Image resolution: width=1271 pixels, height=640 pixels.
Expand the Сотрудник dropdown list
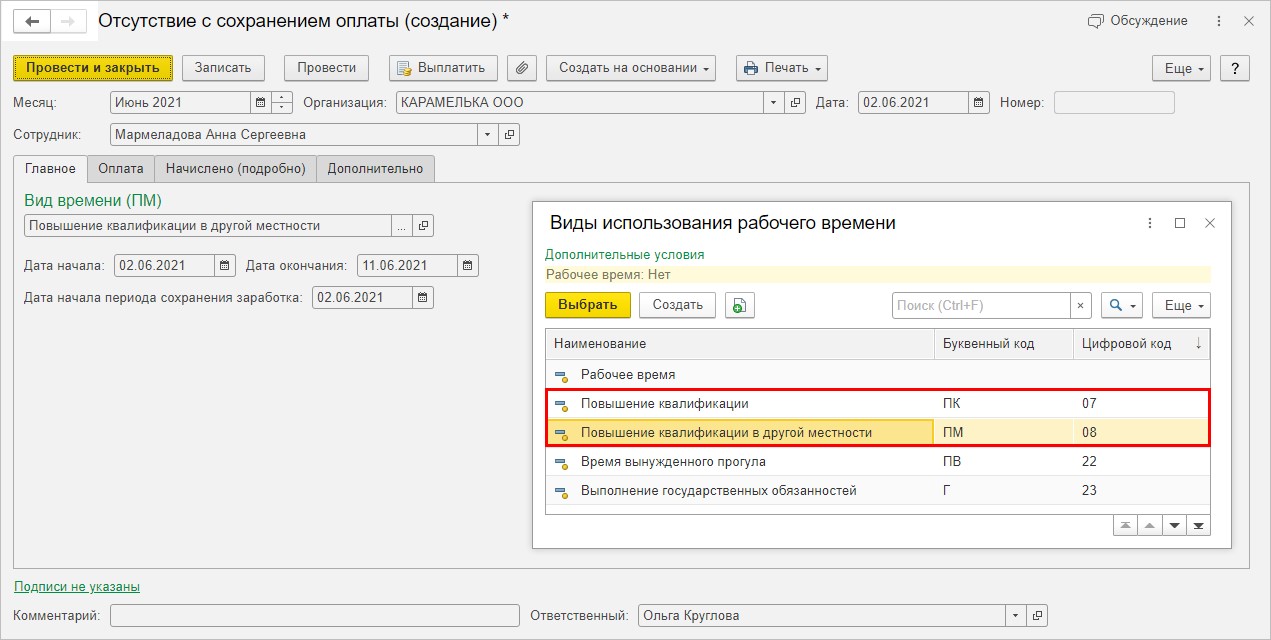pyautogui.click(x=488, y=134)
